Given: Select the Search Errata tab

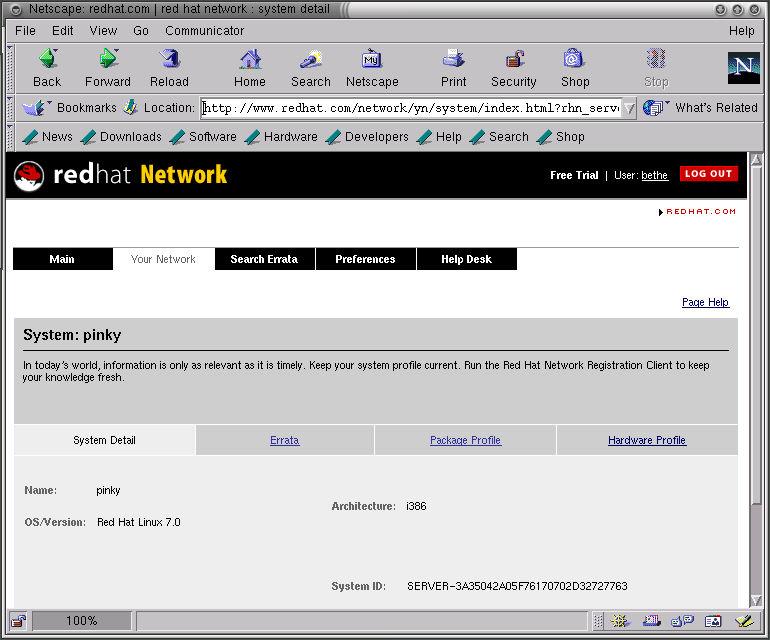Looking at the screenshot, I should [x=264, y=259].
